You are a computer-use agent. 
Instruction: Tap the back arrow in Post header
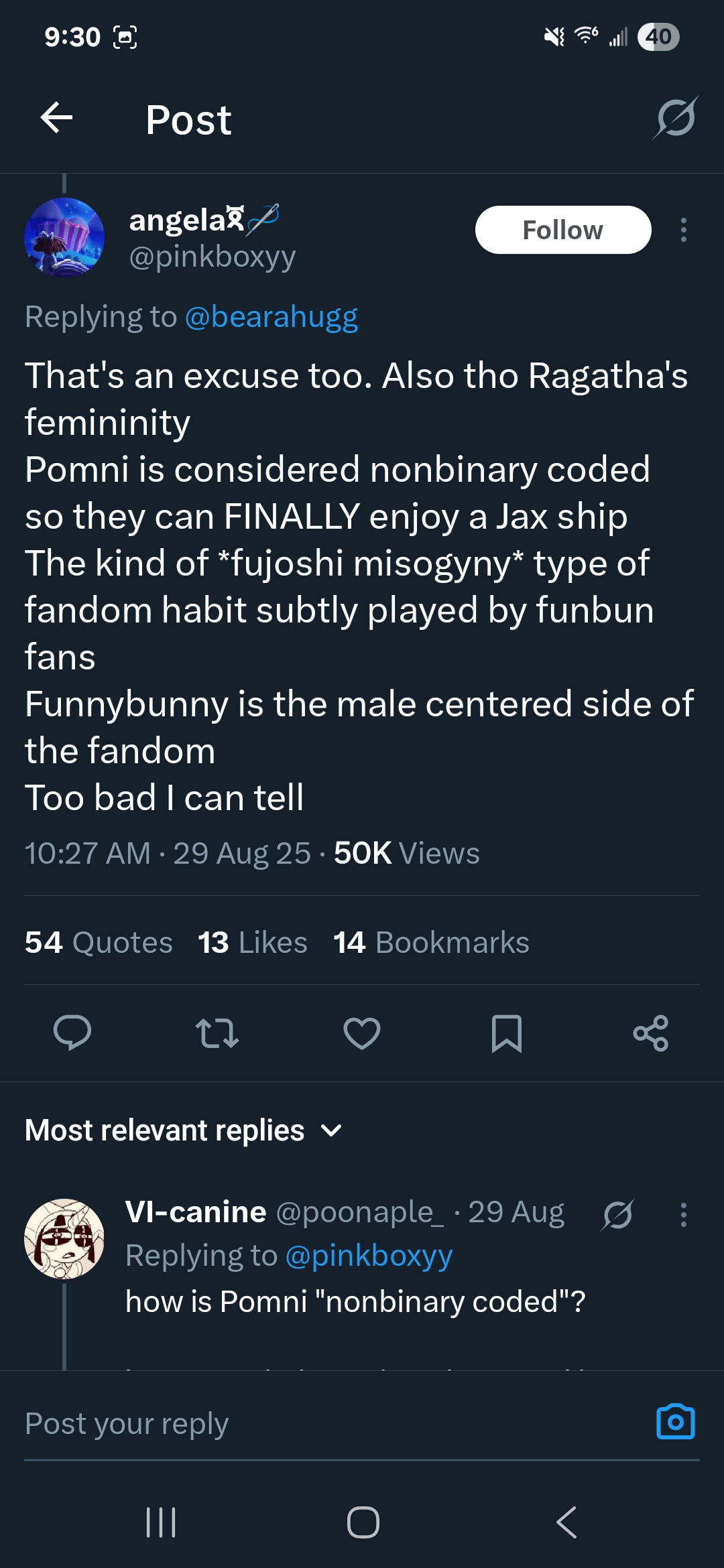(x=56, y=119)
